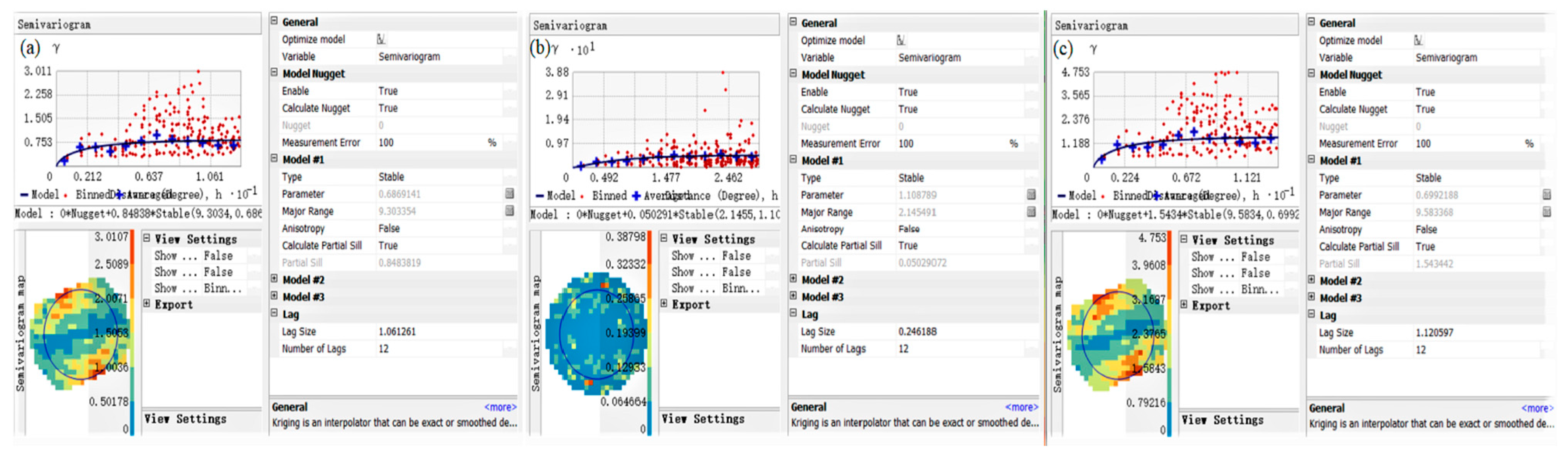This screenshot has height=459, width=1568.
Task: Click Optimize model icon in panel (b)
Action: pos(901,41)
